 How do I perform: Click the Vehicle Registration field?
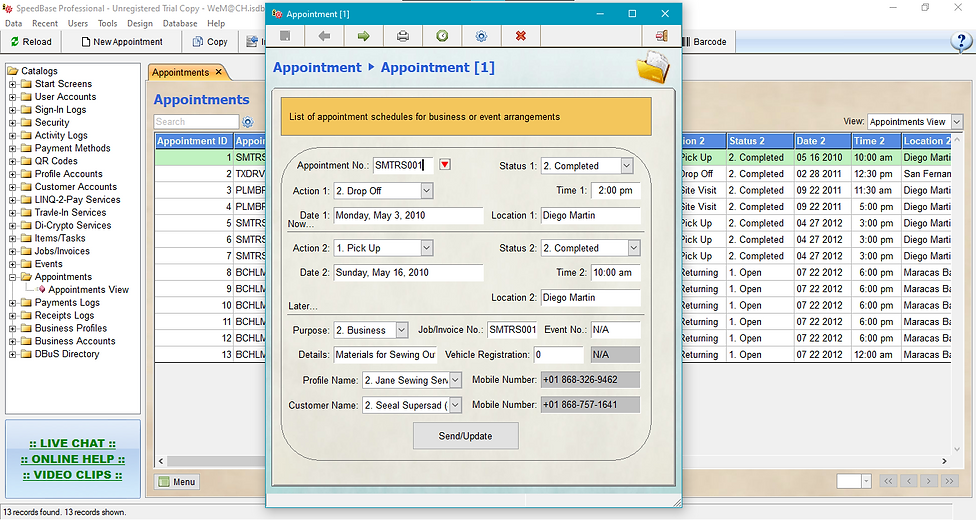click(x=558, y=354)
